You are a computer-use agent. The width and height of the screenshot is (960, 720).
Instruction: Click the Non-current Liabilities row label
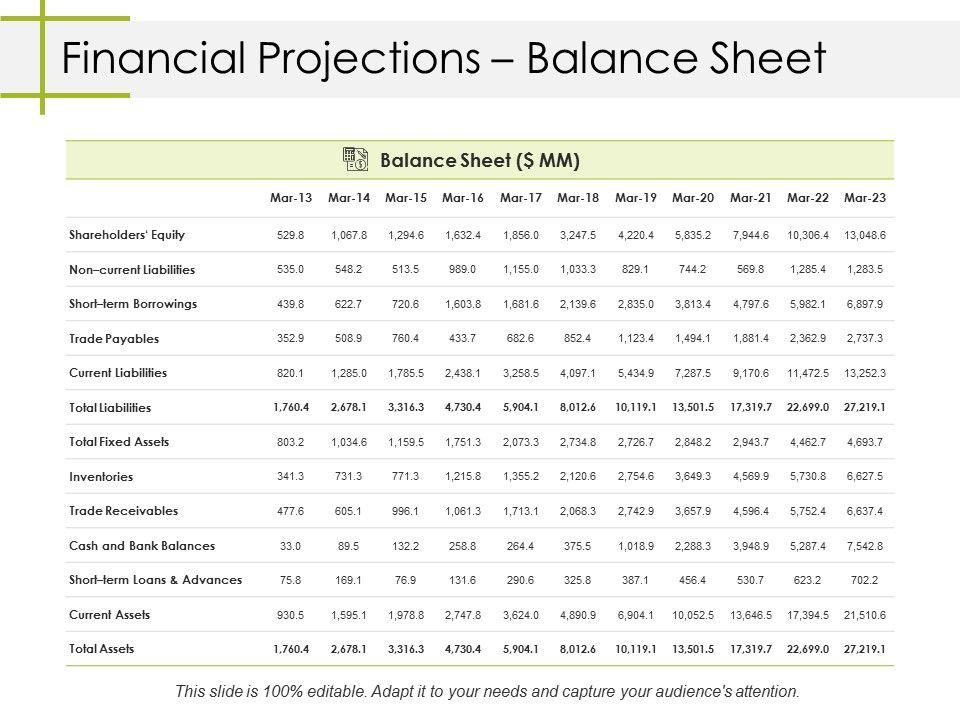132,270
